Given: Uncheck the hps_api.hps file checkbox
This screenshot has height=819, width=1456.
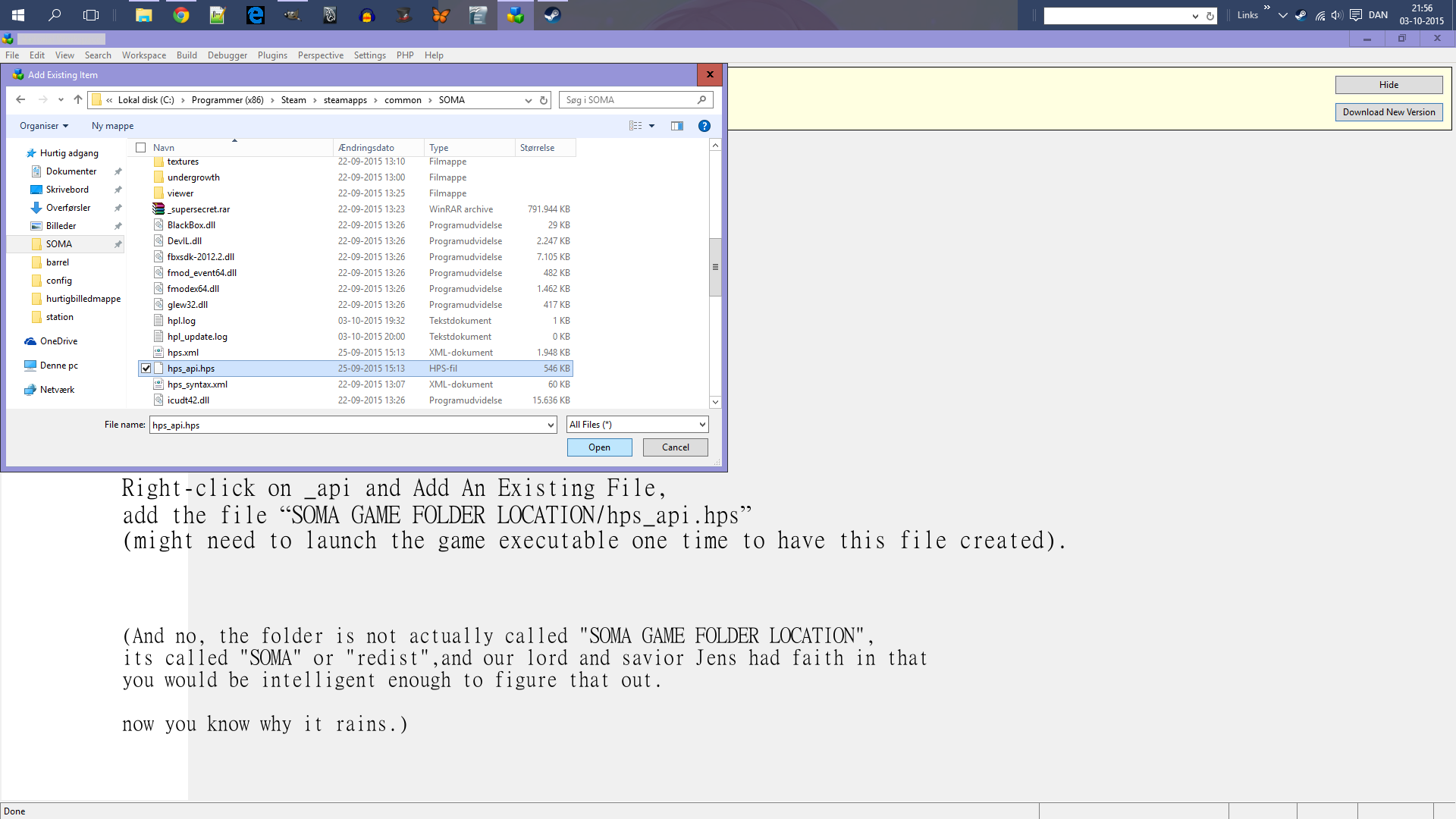Looking at the screenshot, I should (x=146, y=369).
